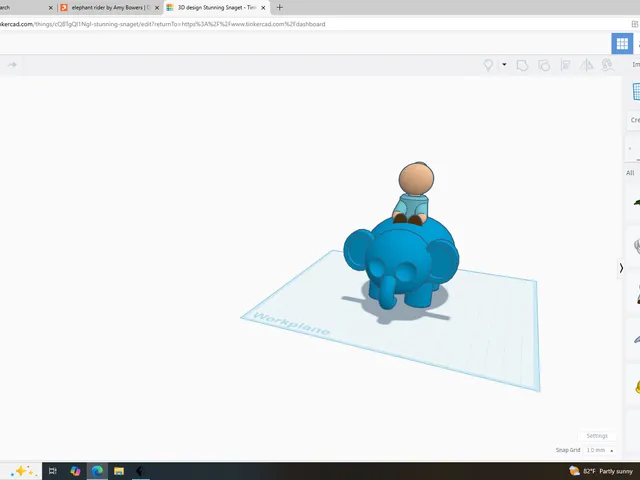Click the Settings button near Snap Grid
The image size is (640, 480).
tap(597, 436)
